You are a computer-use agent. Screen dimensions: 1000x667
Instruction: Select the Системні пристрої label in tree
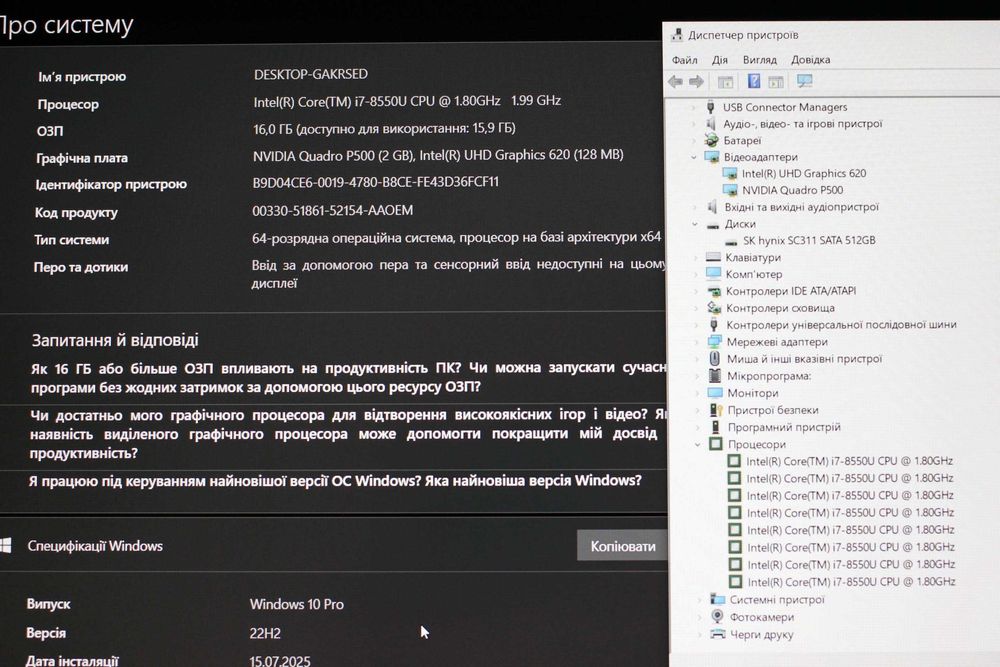coord(777,599)
